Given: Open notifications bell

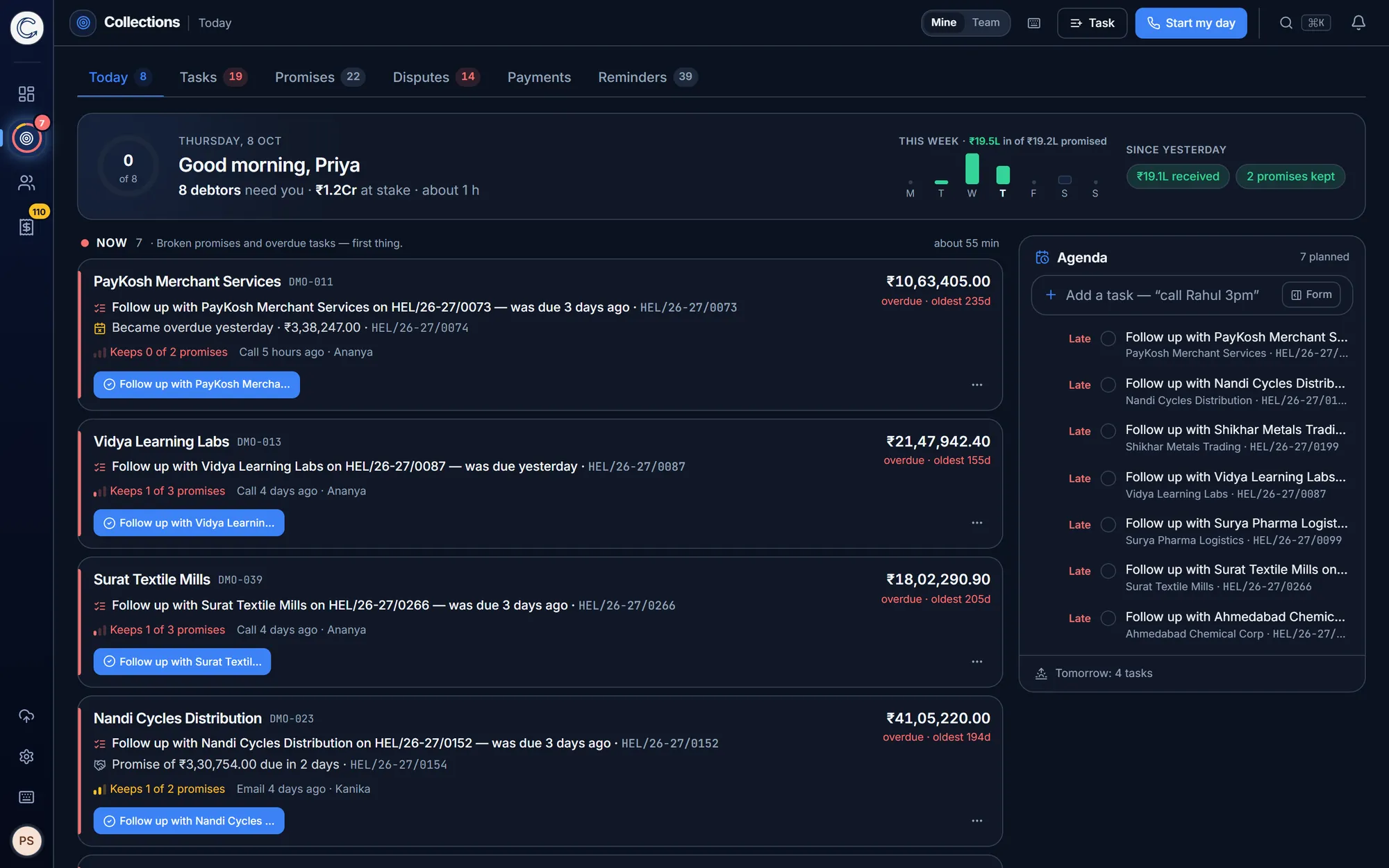Looking at the screenshot, I should (1358, 23).
